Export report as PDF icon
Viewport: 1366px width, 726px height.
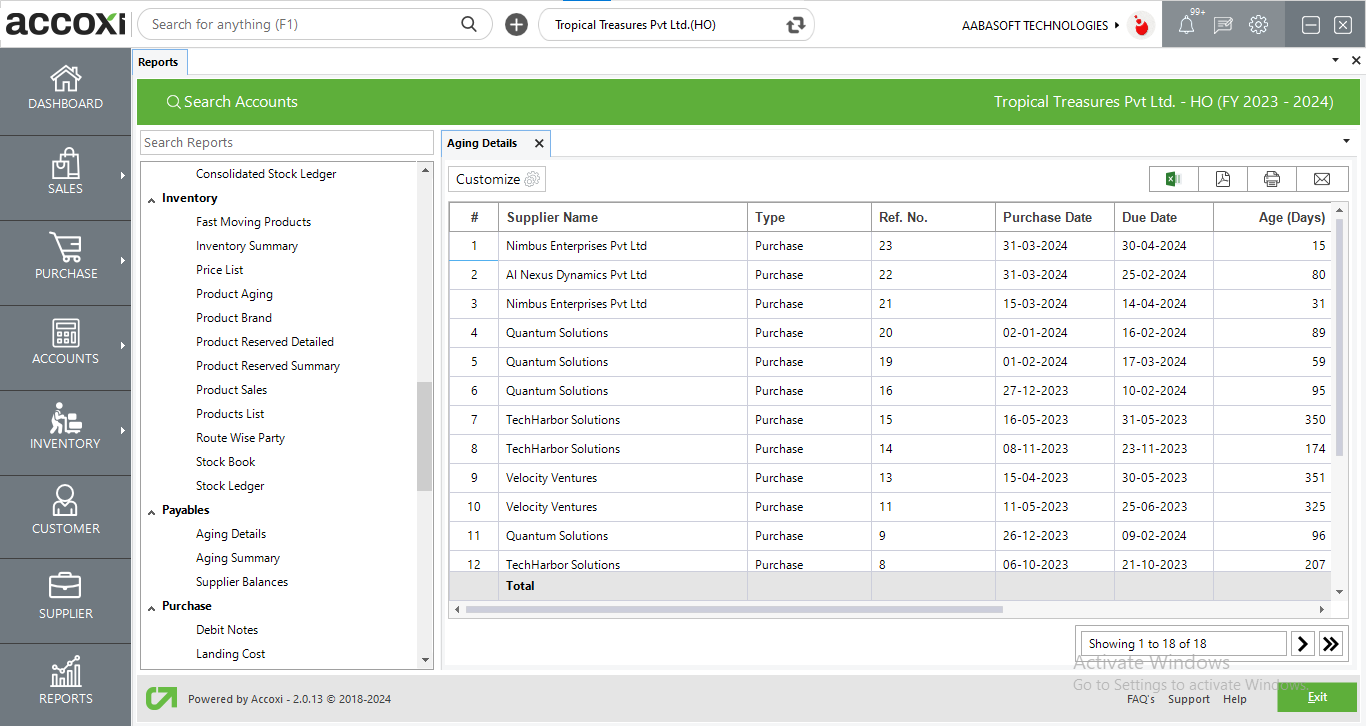coord(1223,179)
